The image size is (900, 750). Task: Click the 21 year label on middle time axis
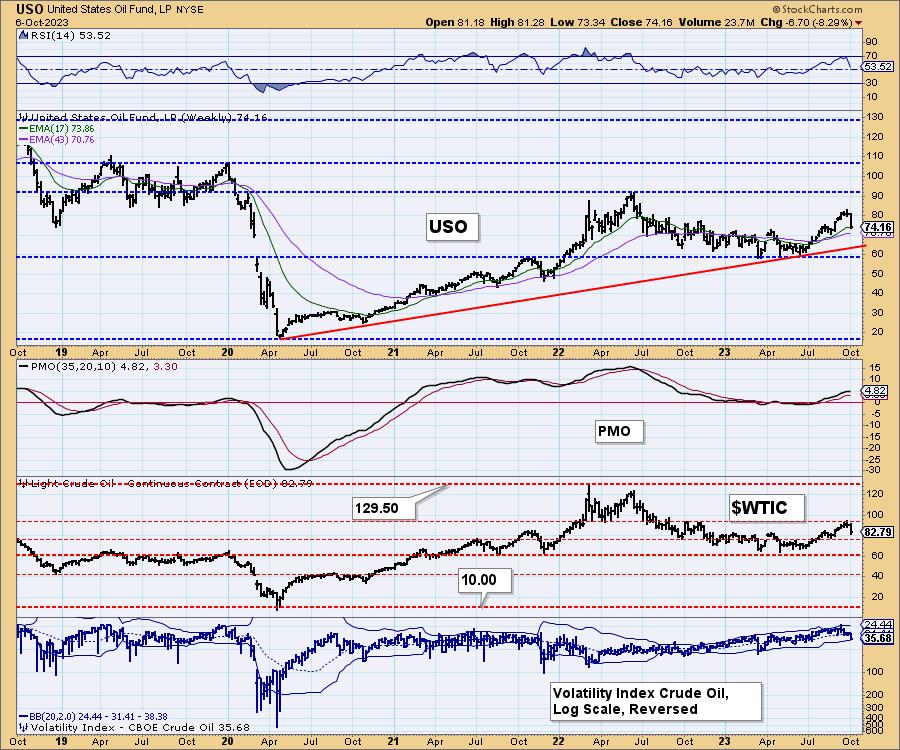pos(393,352)
